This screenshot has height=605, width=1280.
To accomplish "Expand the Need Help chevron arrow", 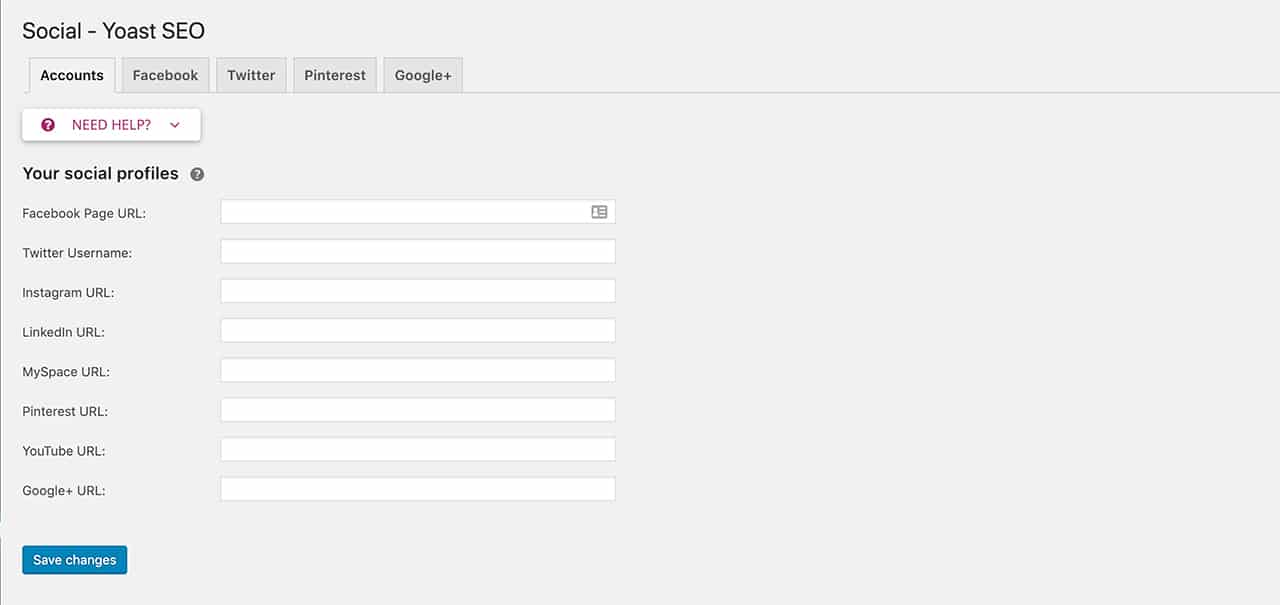I will (x=175, y=125).
